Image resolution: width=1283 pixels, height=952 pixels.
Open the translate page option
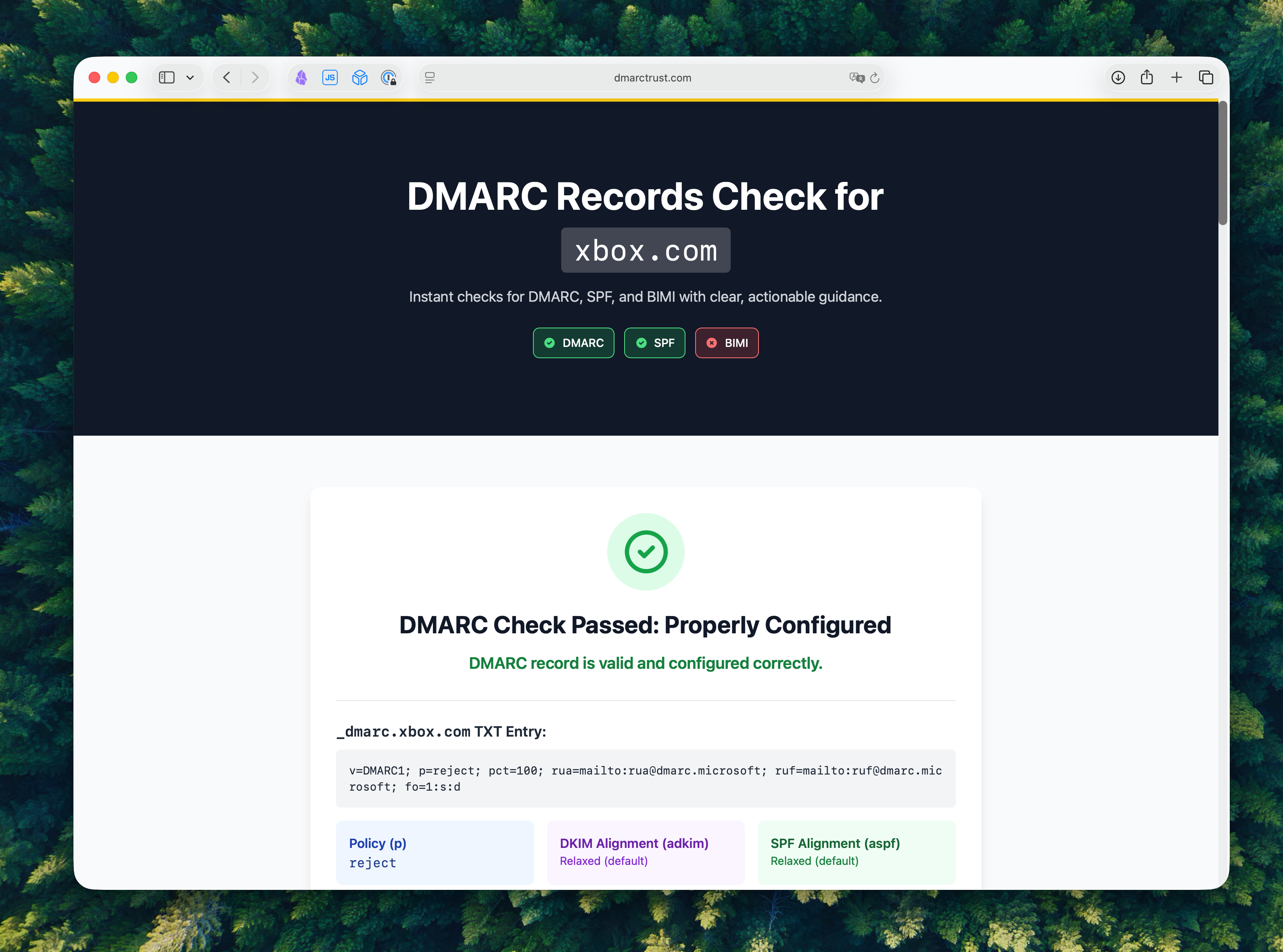[857, 77]
